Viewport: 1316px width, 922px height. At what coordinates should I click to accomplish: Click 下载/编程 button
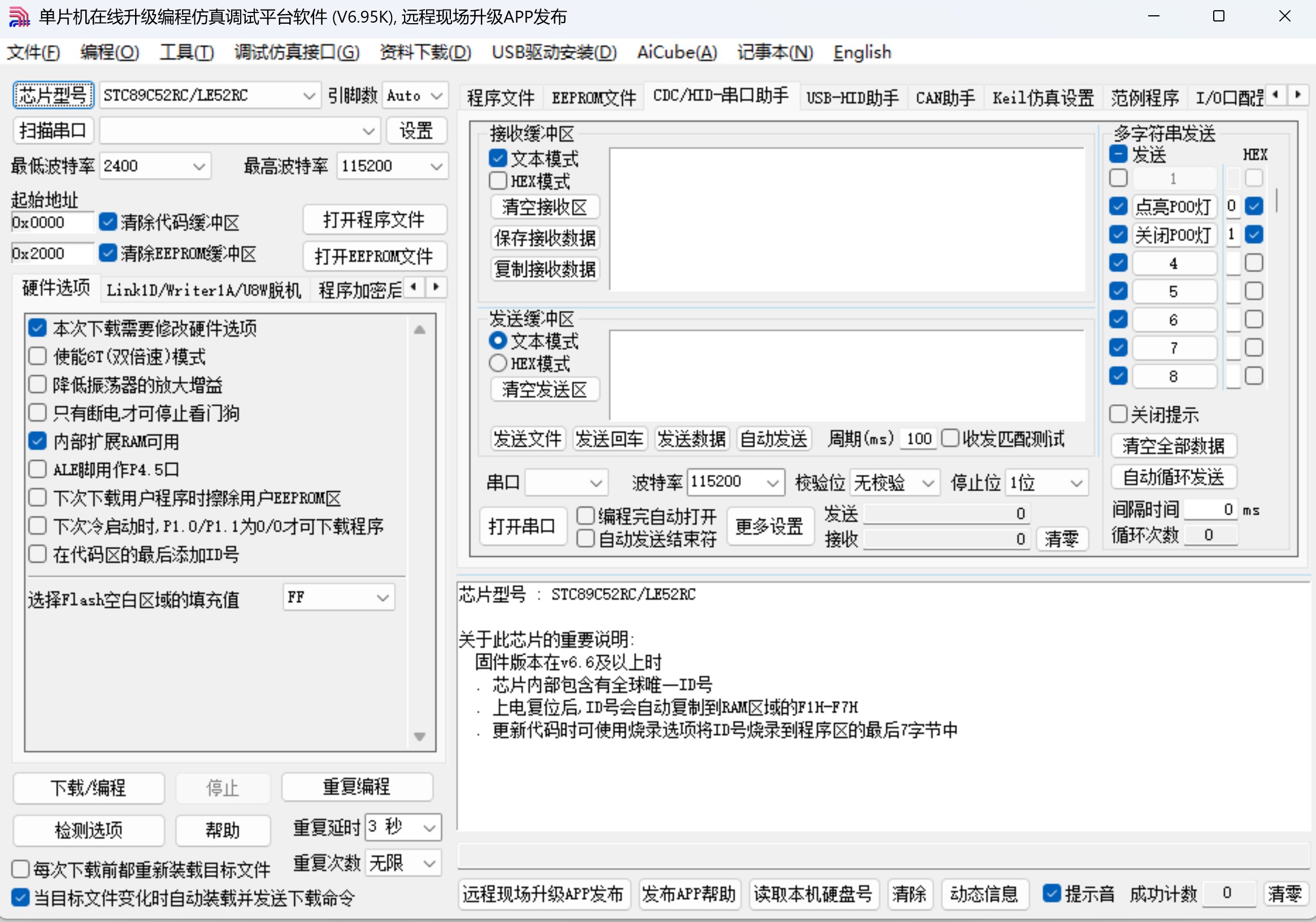(x=88, y=787)
